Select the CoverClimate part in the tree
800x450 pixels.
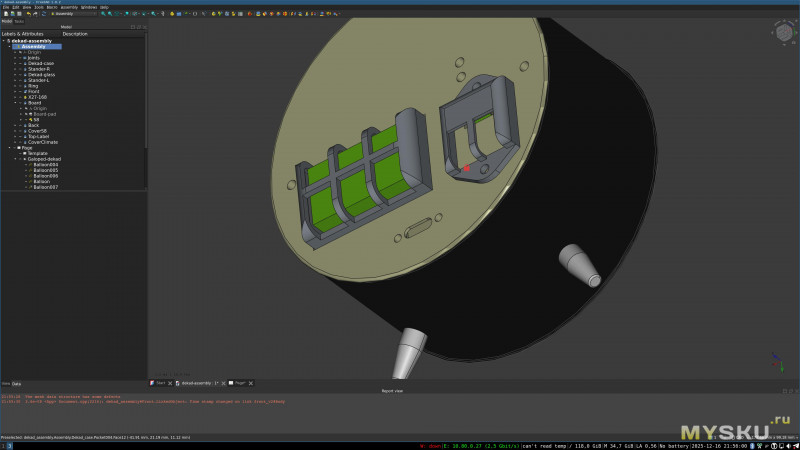coord(43,142)
